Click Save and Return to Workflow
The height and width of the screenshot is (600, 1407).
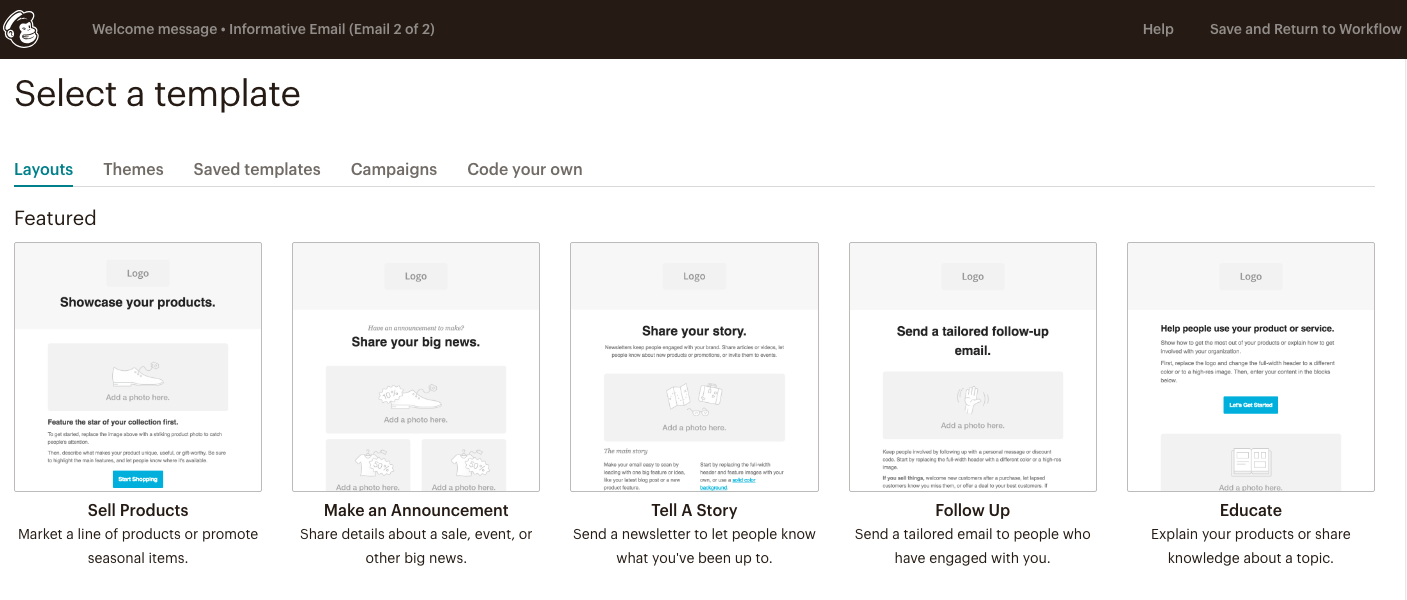(x=1305, y=29)
